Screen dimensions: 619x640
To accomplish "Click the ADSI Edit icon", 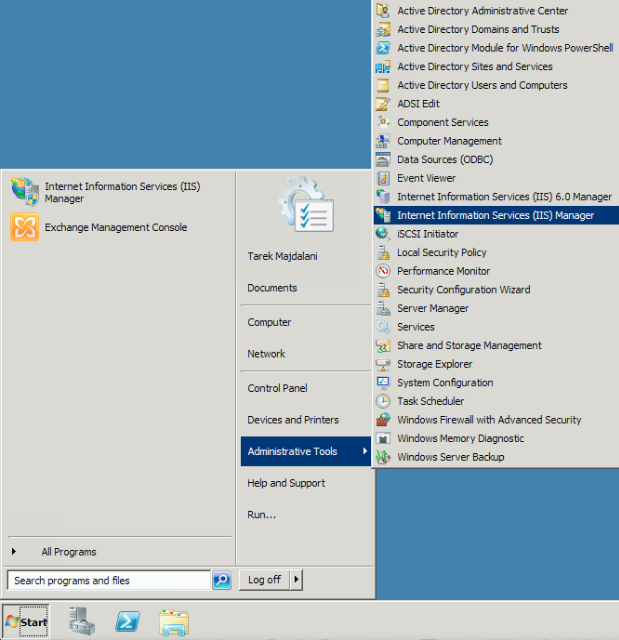I will pyautogui.click(x=383, y=104).
